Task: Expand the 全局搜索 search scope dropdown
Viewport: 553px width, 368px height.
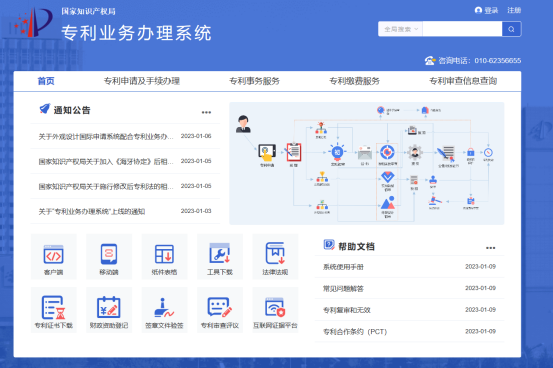Action: (401, 29)
